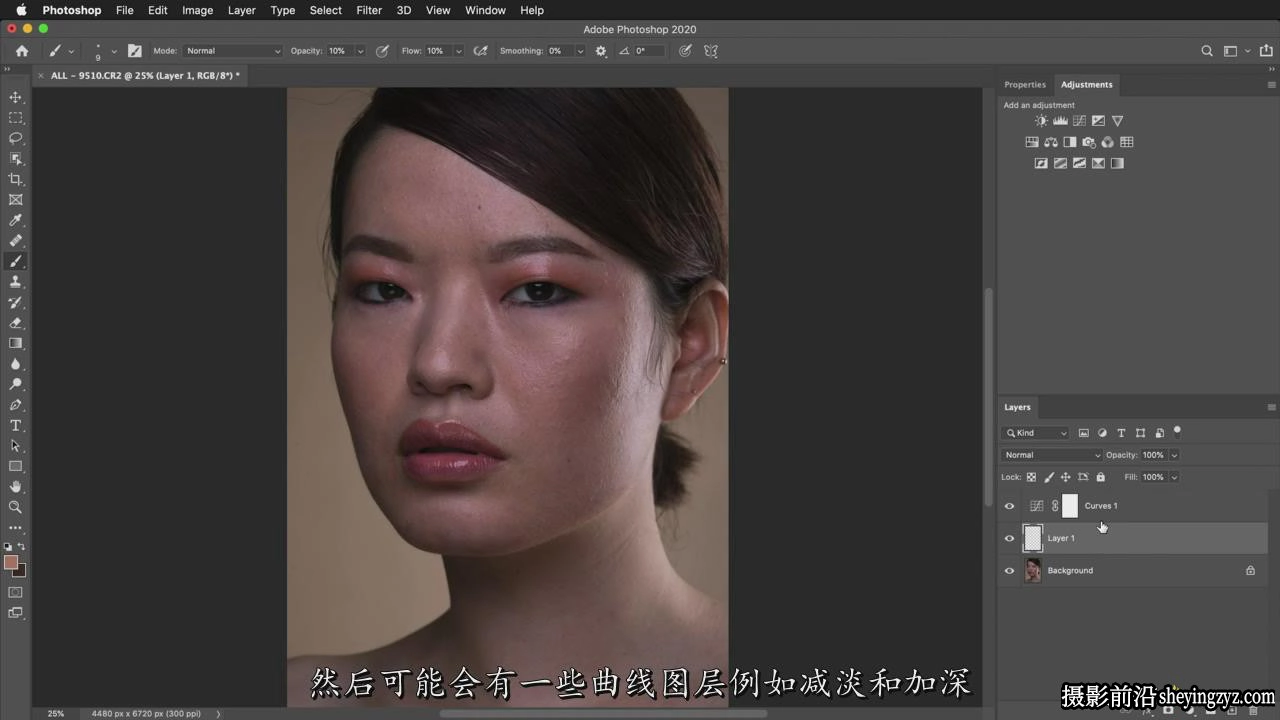Select the Lasso tool
1280x720 pixels.
(16, 138)
